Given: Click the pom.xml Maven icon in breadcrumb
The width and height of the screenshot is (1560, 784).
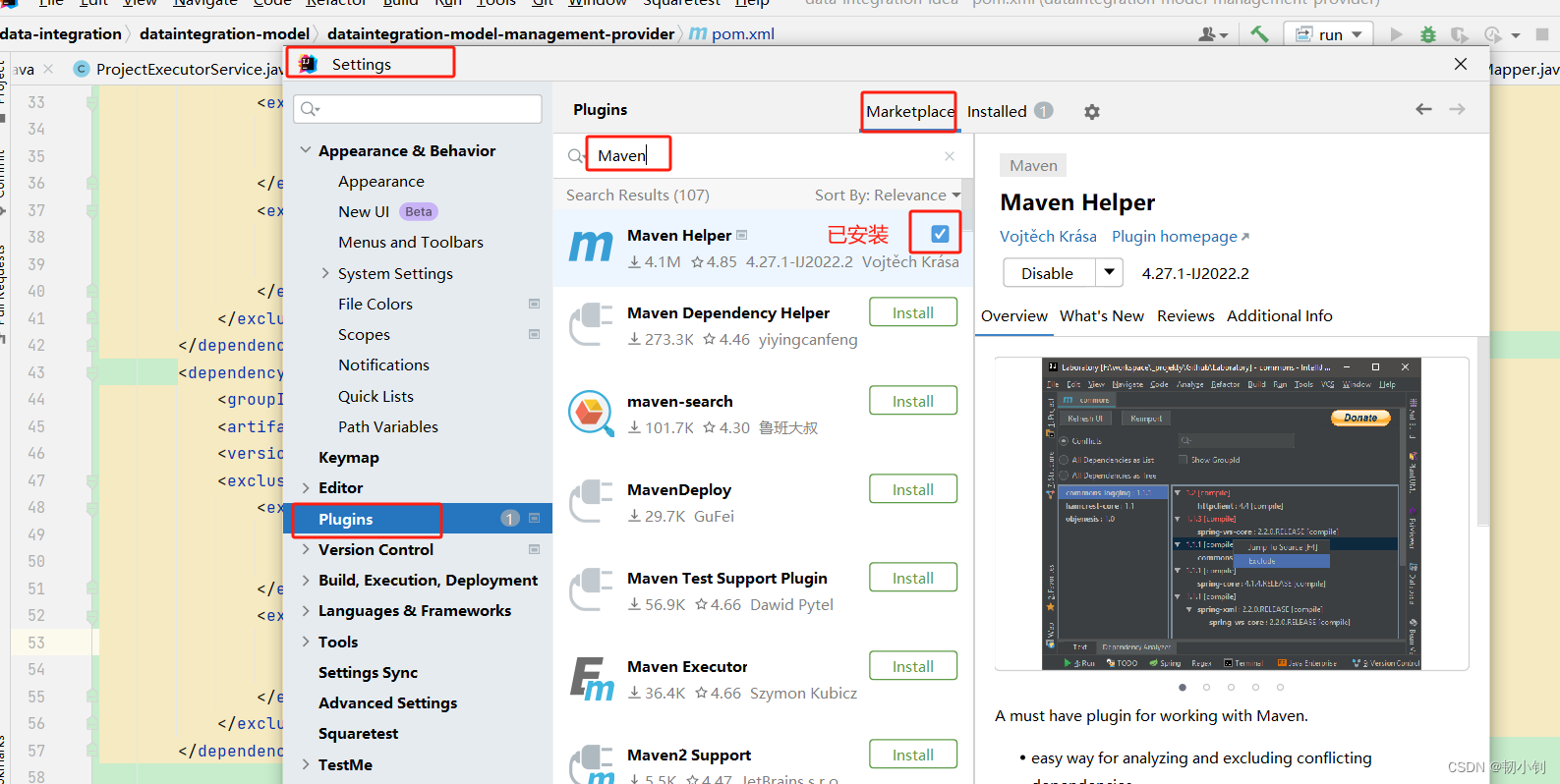Looking at the screenshot, I should [698, 33].
